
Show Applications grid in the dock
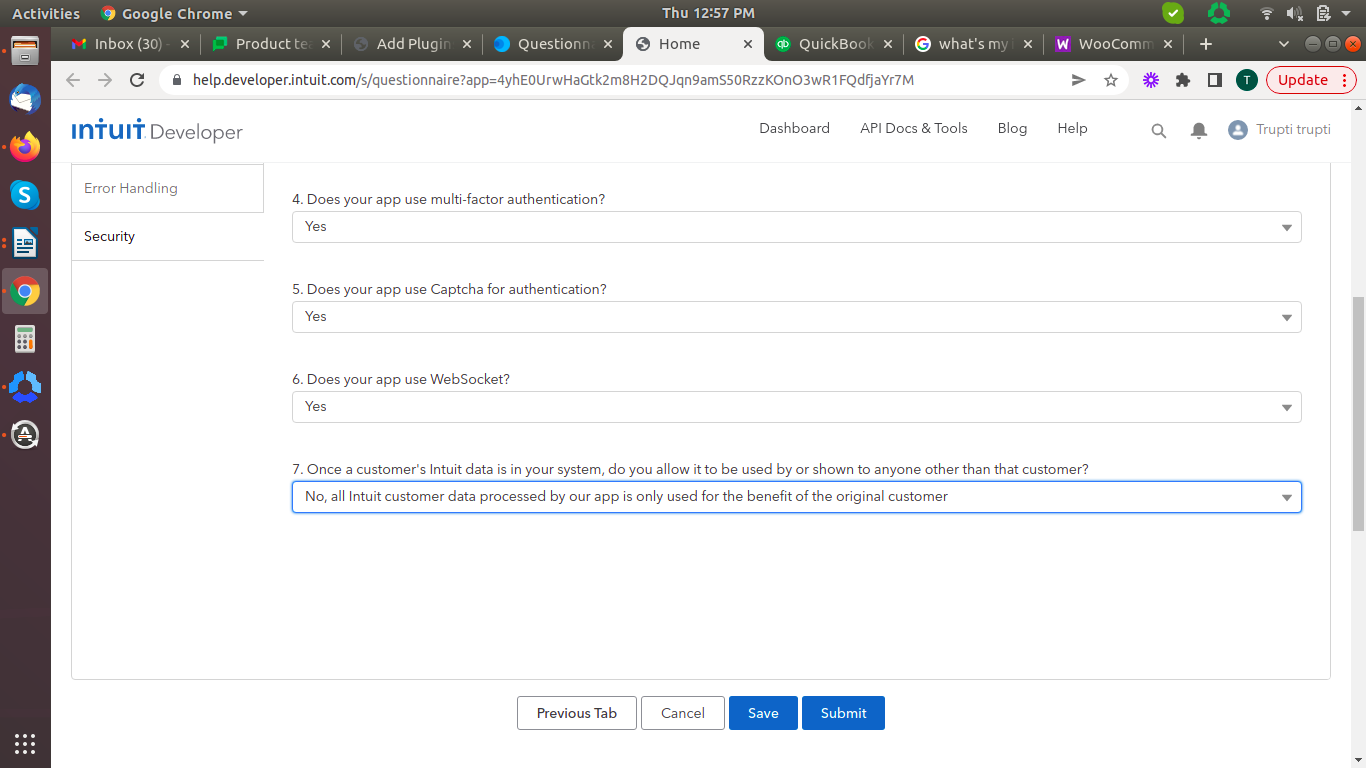click(25, 743)
